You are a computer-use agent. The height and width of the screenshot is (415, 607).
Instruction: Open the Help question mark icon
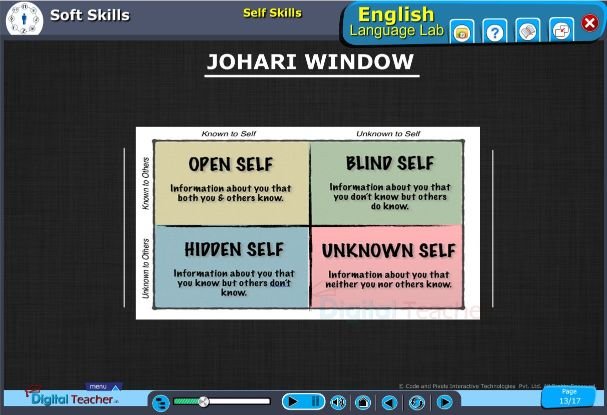tap(495, 32)
